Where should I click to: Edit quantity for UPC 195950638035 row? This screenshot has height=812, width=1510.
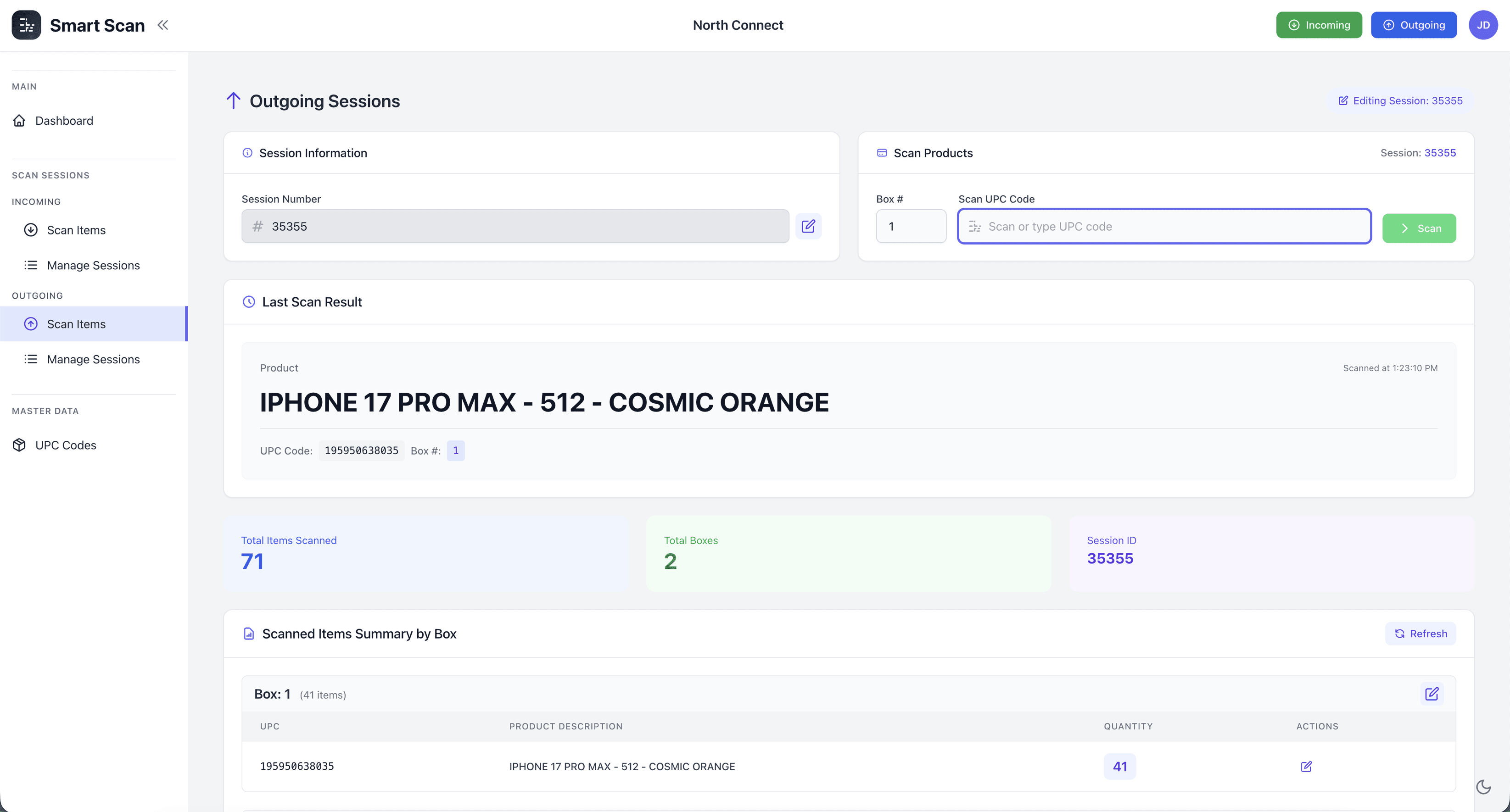[x=1306, y=766]
